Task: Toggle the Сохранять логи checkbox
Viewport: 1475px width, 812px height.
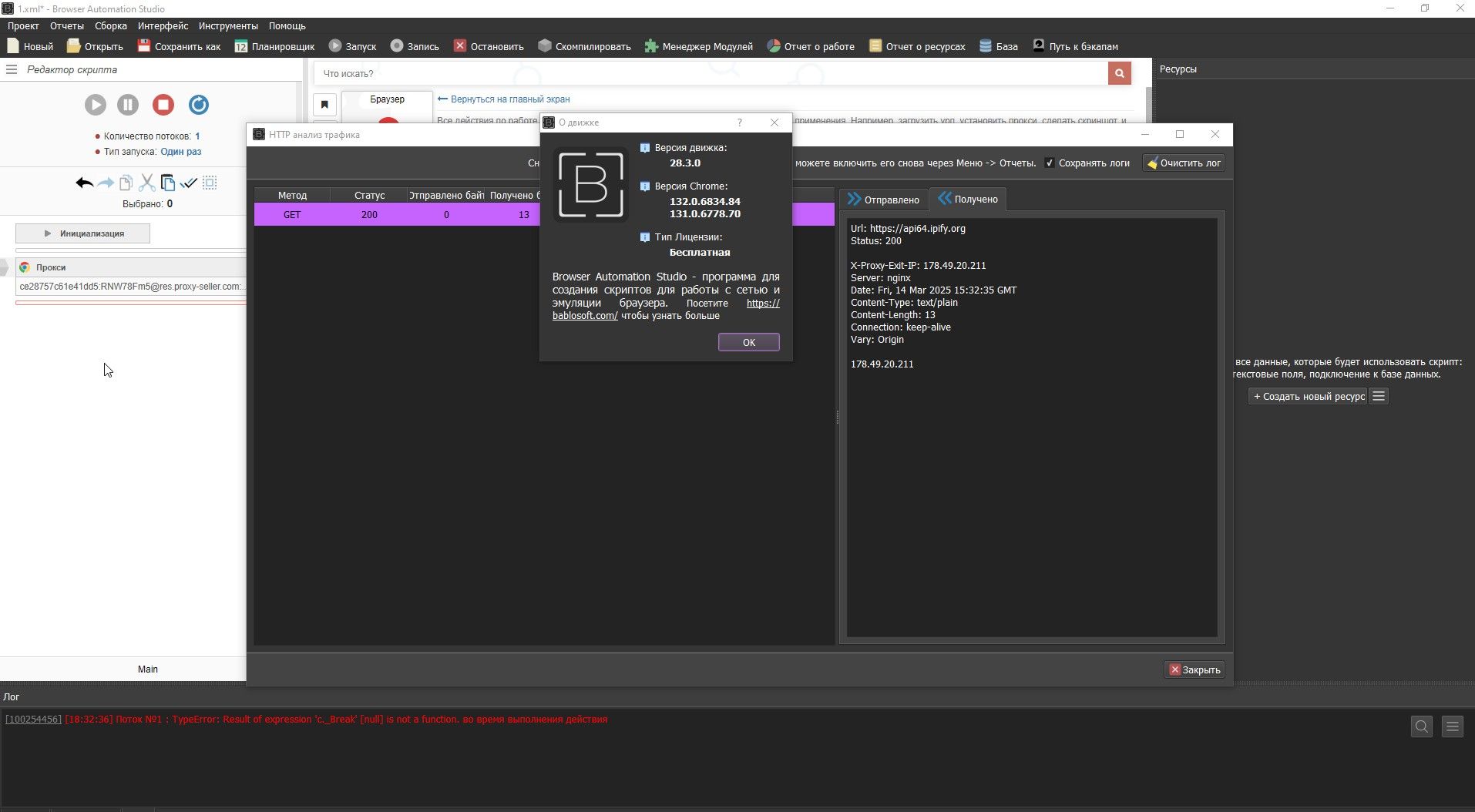Action: [x=1050, y=163]
